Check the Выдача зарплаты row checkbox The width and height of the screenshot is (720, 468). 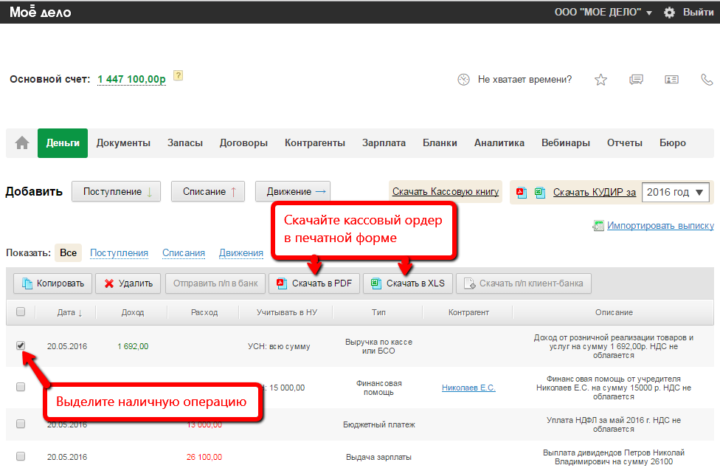pyautogui.click(x=20, y=457)
